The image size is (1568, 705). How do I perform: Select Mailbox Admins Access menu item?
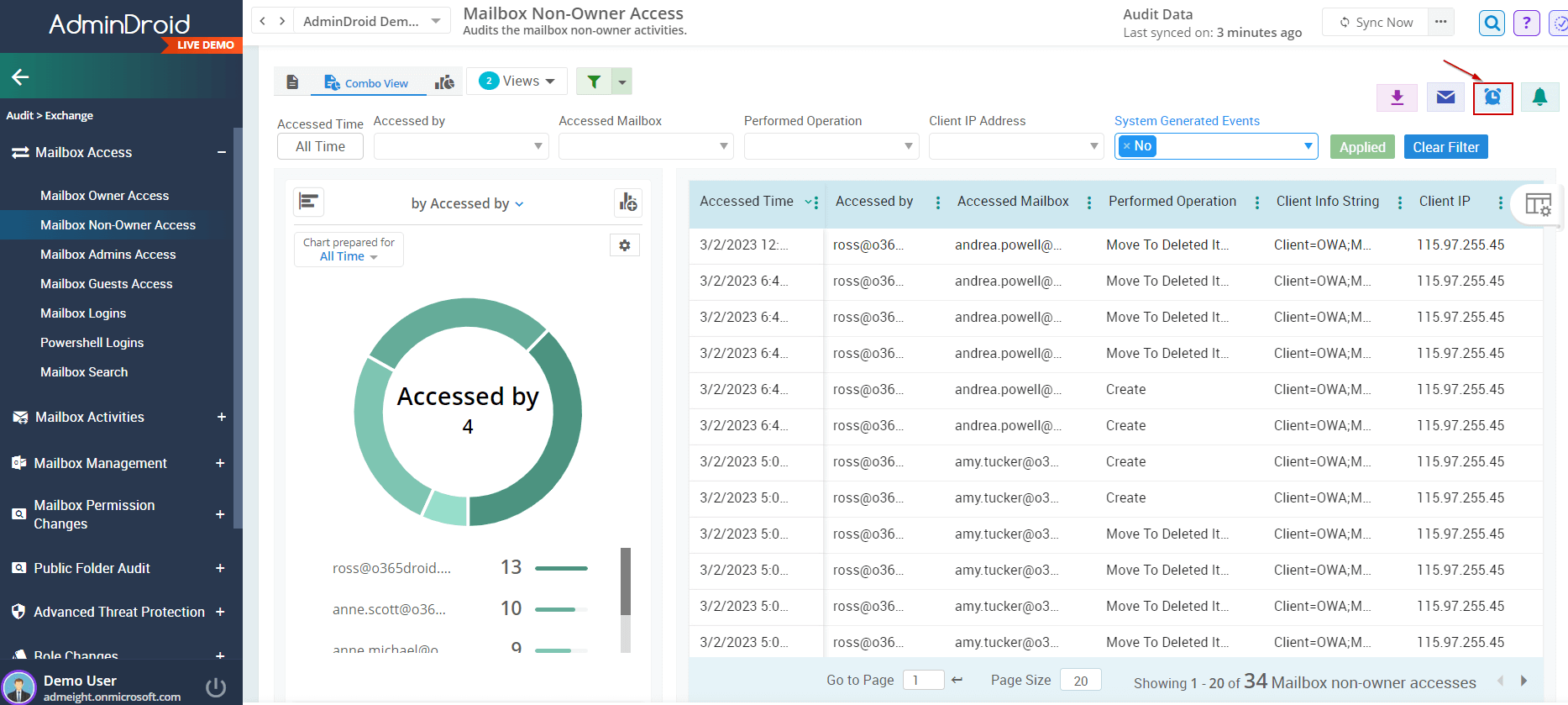coord(108,255)
